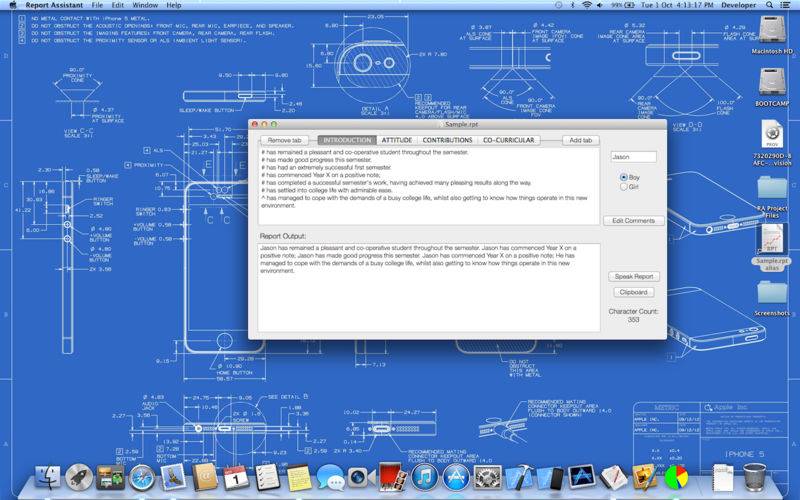Click the student name field containing Jason
The width and height of the screenshot is (800, 500).
click(634, 157)
